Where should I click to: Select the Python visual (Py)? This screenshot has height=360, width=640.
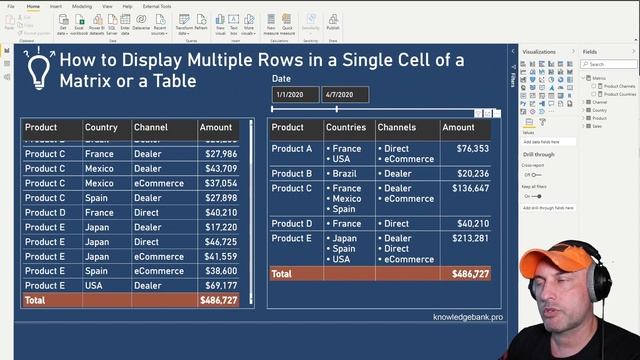point(523,104)
